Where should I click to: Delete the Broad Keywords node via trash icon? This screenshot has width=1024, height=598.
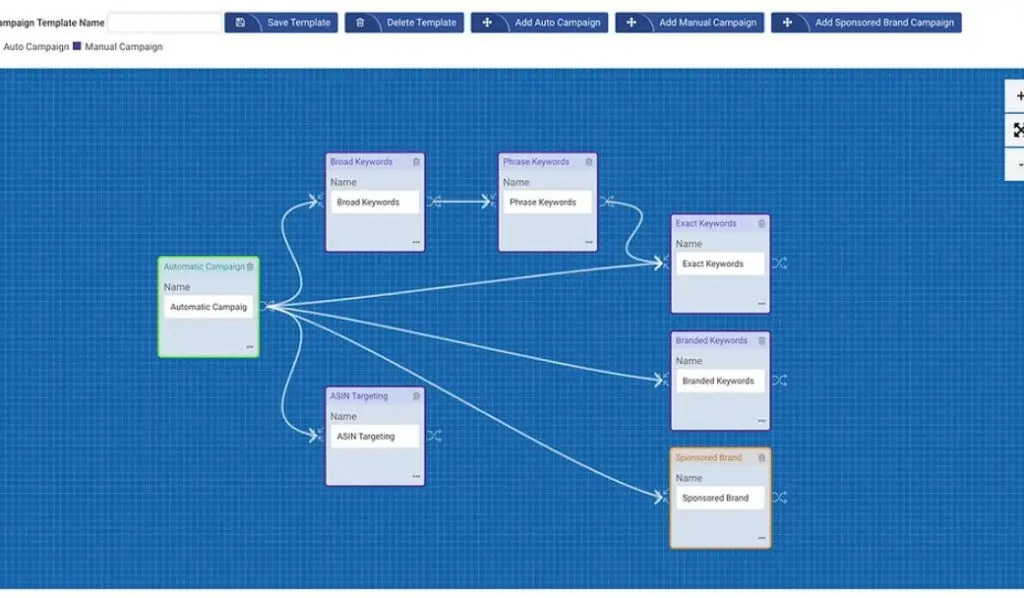coord(417,162)
